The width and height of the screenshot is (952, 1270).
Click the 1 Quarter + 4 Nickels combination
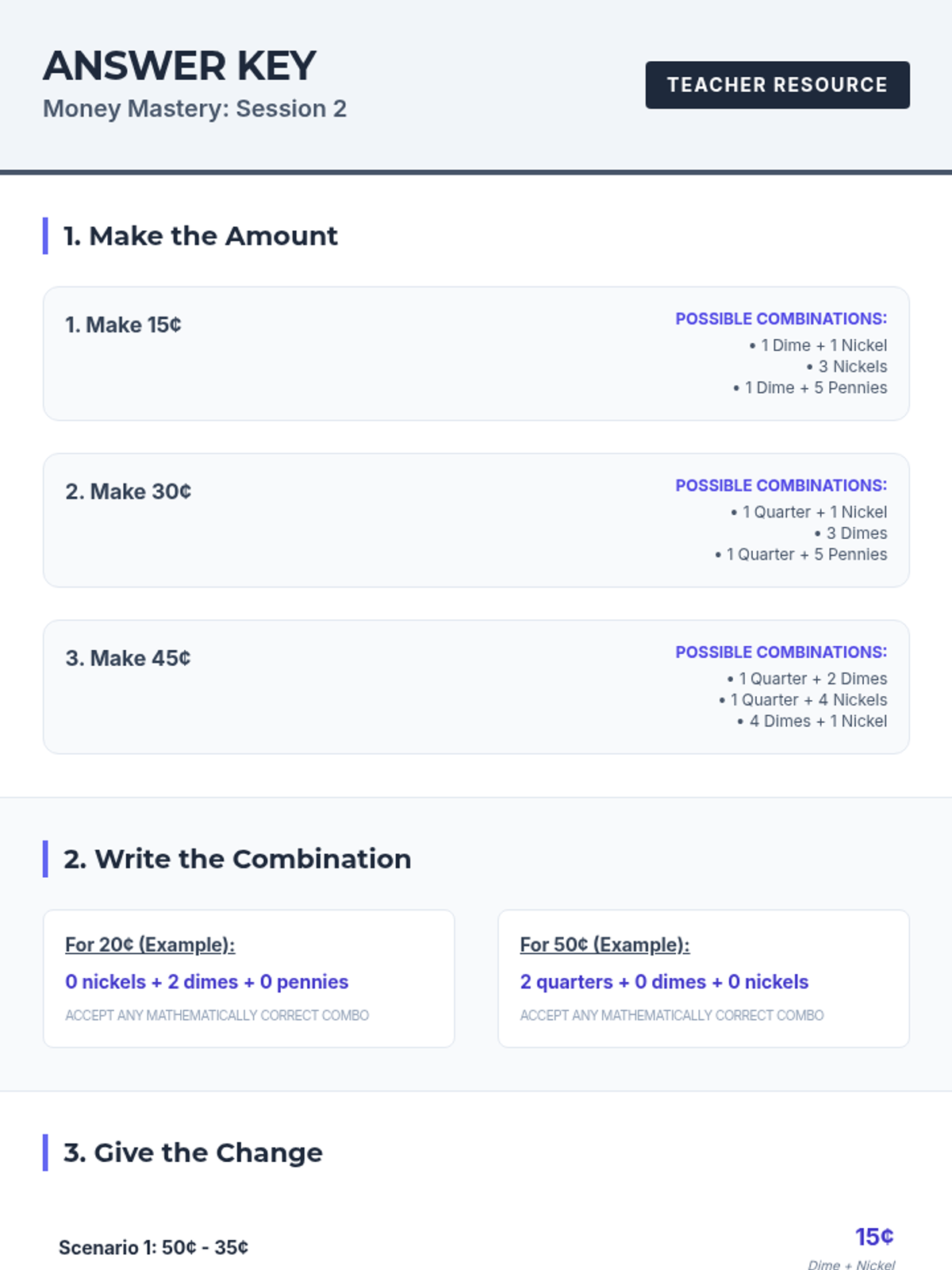[x=803, y=700]
